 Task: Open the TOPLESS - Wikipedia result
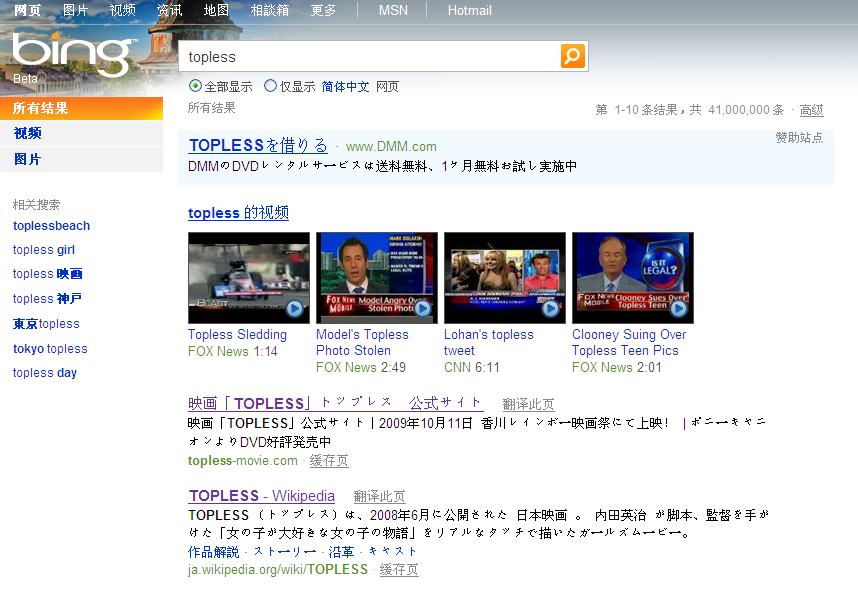click(262, 496)
